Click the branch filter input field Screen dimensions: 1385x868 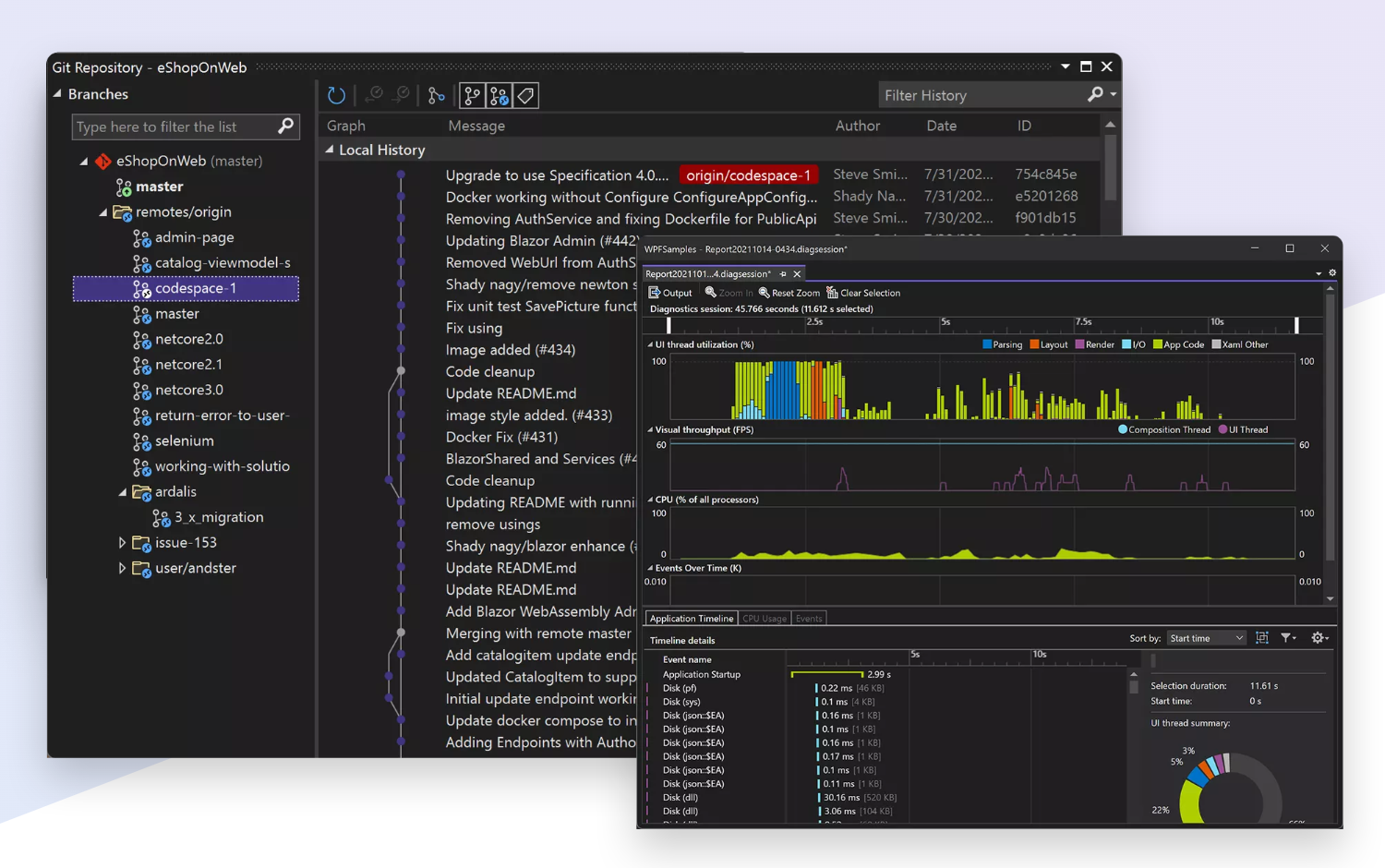[175, 127]
